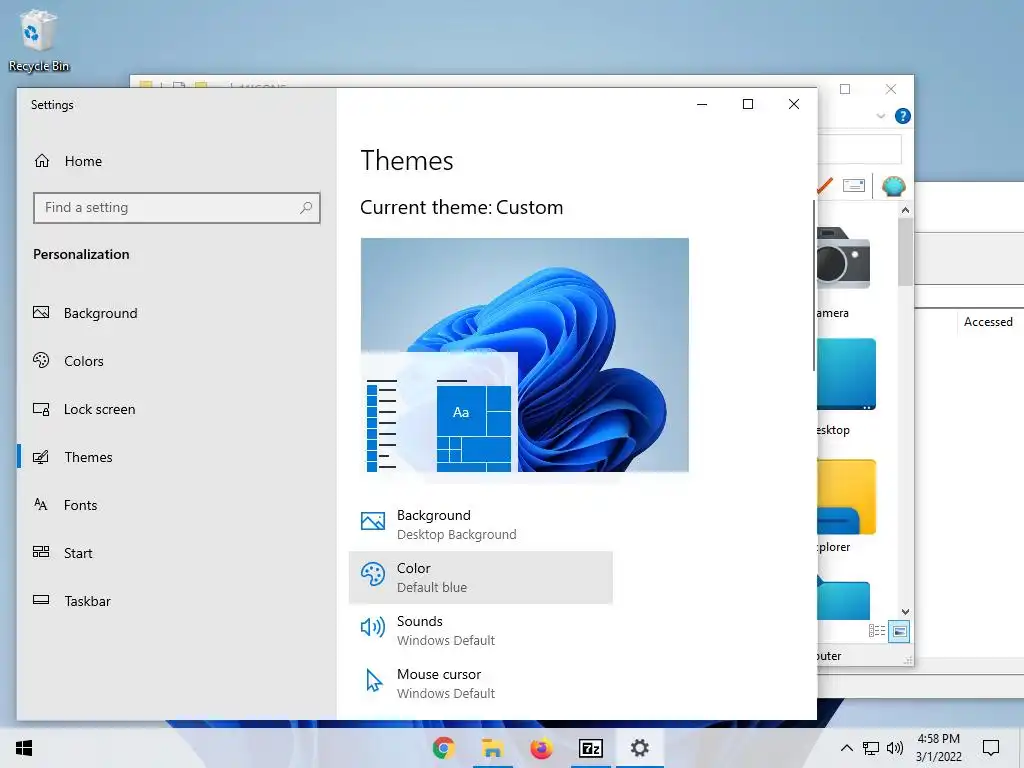Open the Camera item in Explorer window
Screen dimensions: 1024x768
(x=842, y=272)
